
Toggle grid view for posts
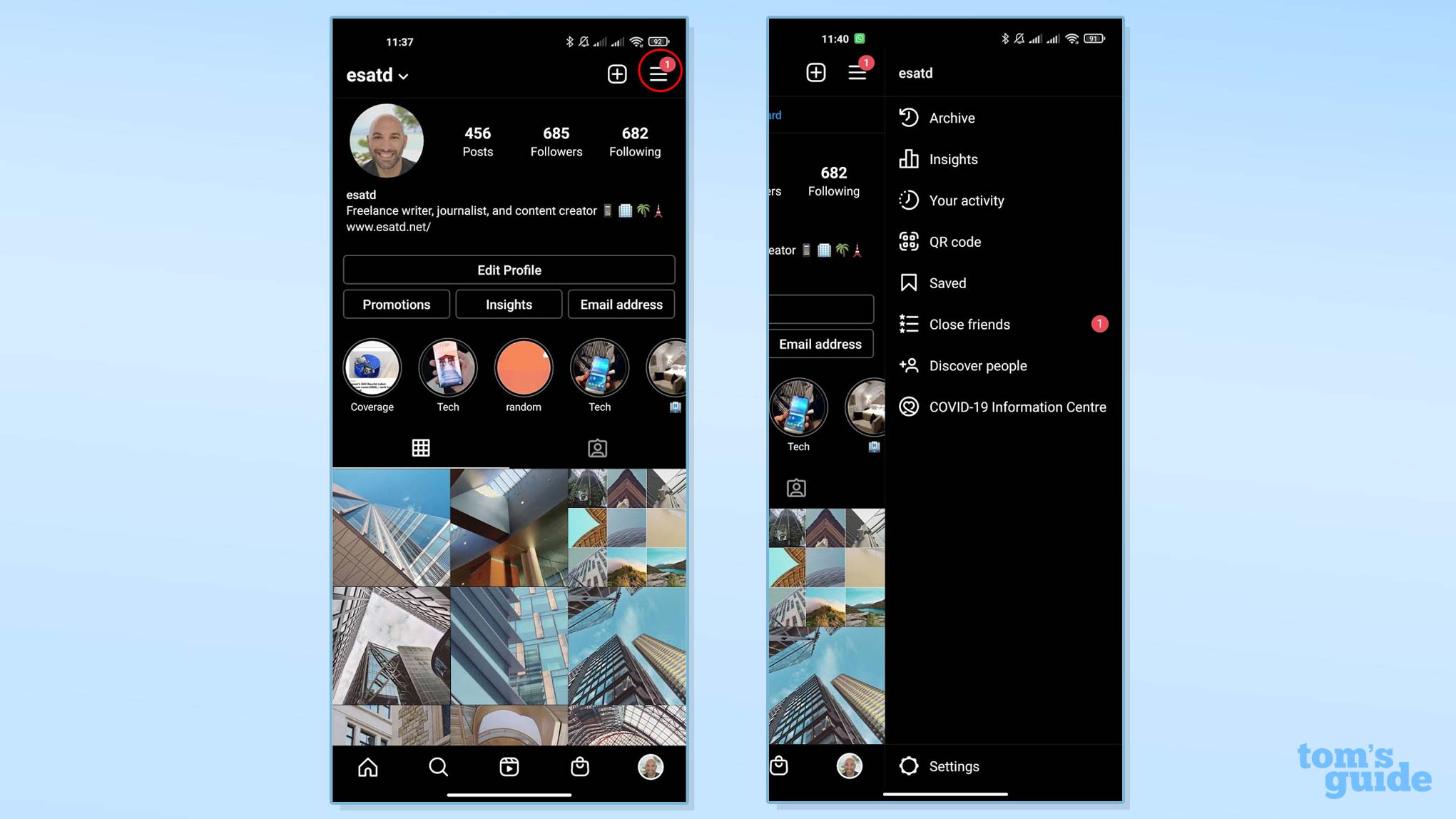point(421,448)
